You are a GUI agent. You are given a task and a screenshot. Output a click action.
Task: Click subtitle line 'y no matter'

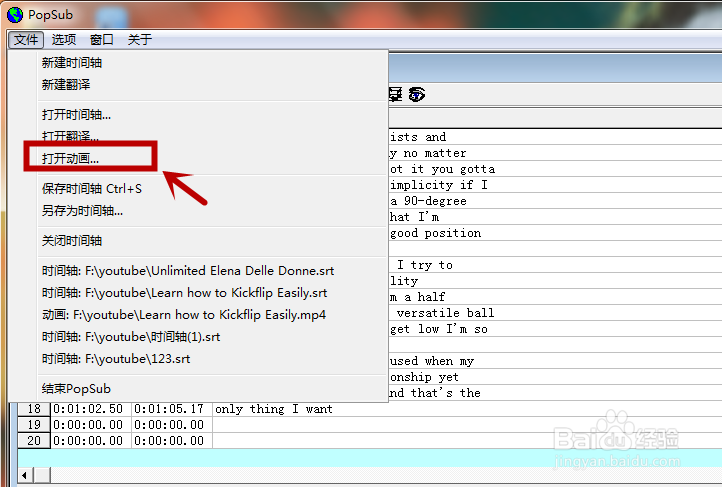click(x=428, y=153)
